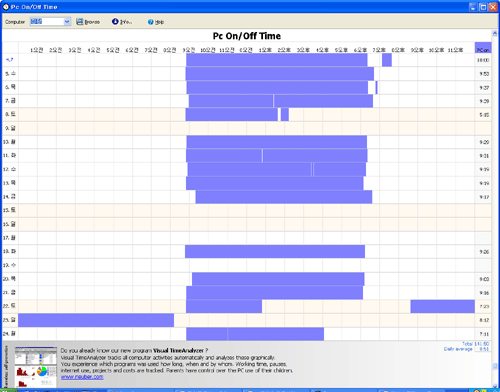Click the blue Info icon
This screenshot has height=392, width=500.
[115, 21]
